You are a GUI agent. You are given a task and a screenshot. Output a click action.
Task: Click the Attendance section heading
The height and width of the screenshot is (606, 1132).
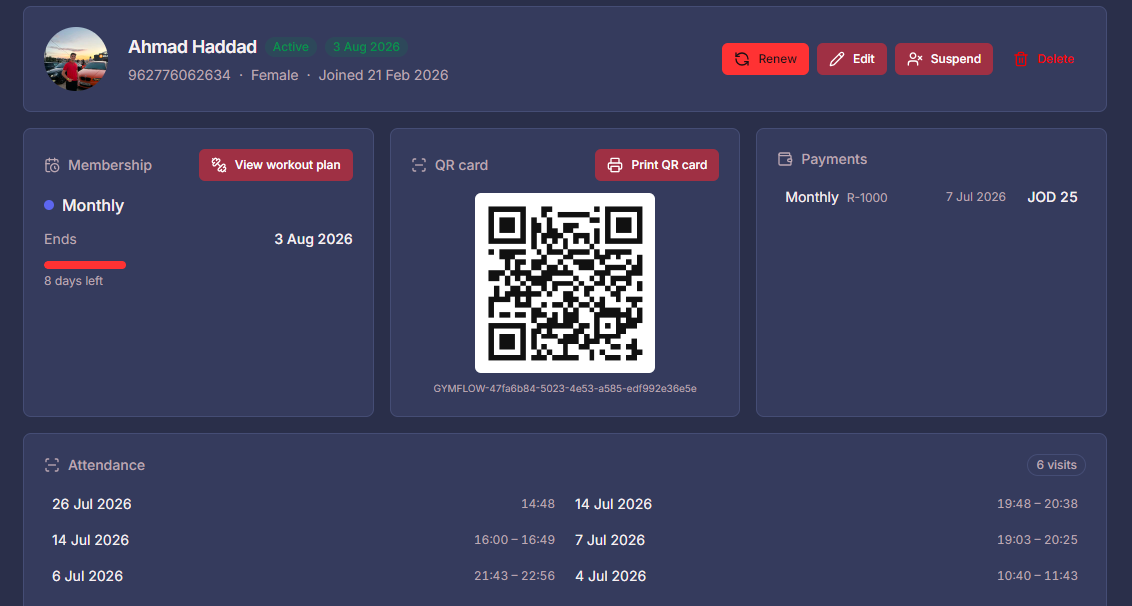pyautogui.click(x=106, y=465)
